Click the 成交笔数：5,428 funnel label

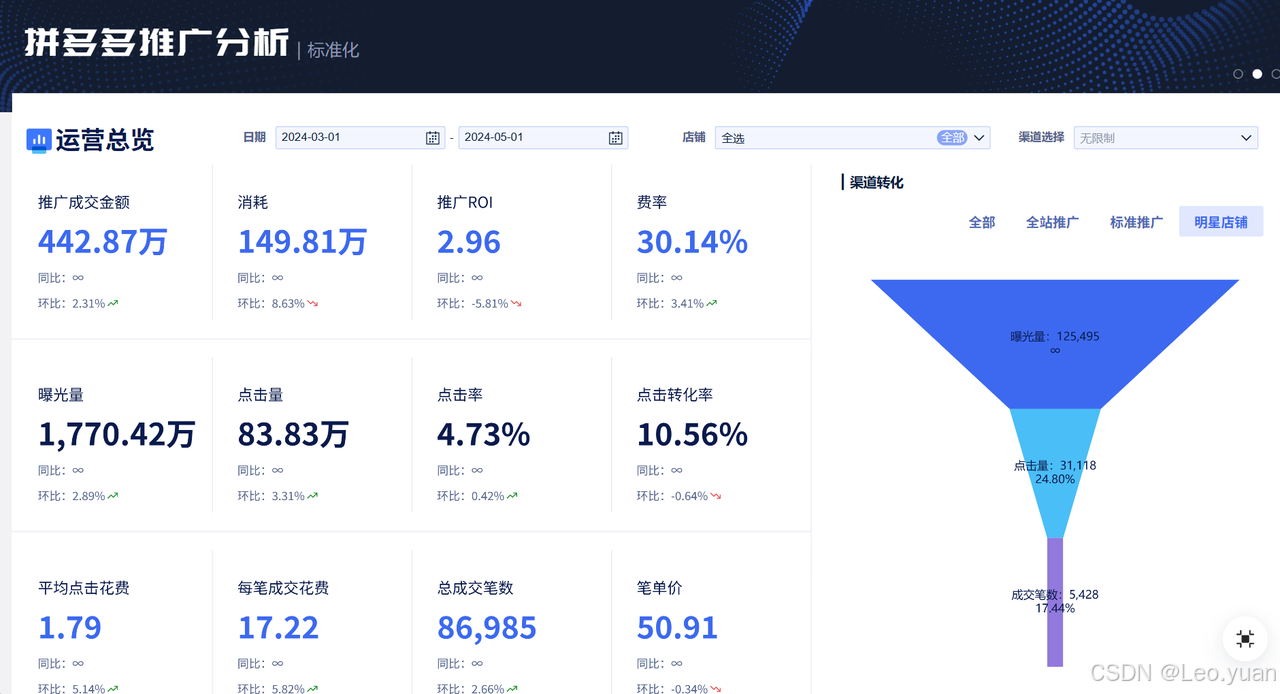coord(1055,594)
